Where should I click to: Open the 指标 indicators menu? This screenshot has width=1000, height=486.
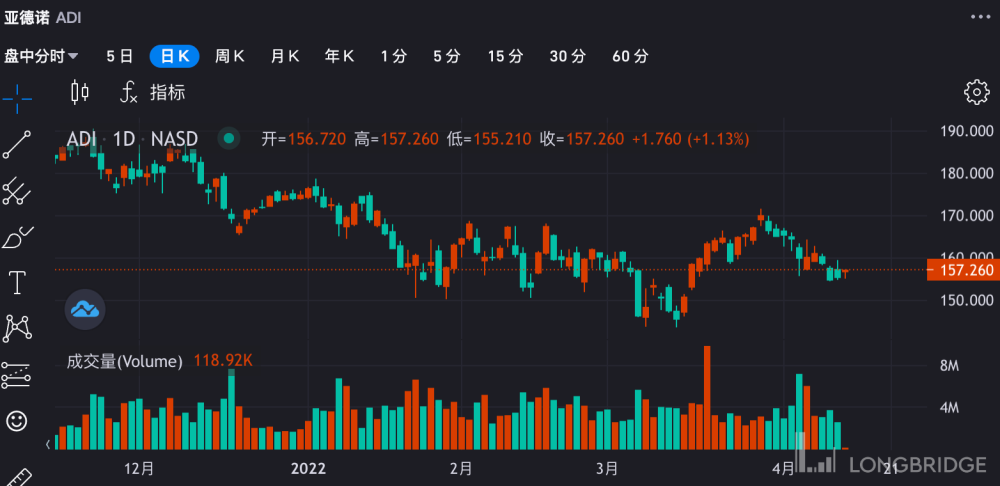pyautogui.click(x=154, y=92)
